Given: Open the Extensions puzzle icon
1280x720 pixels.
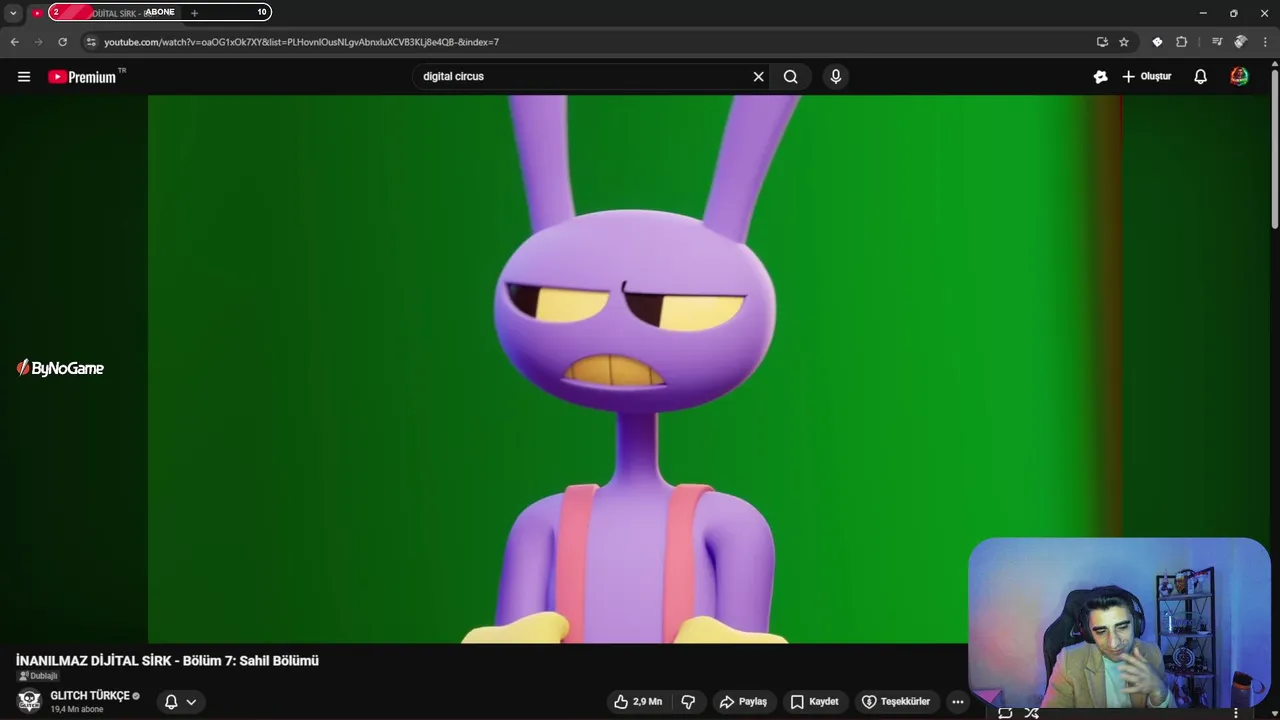Looking at the screenshot, I should pyautogui.click(x=1181, y=42).
